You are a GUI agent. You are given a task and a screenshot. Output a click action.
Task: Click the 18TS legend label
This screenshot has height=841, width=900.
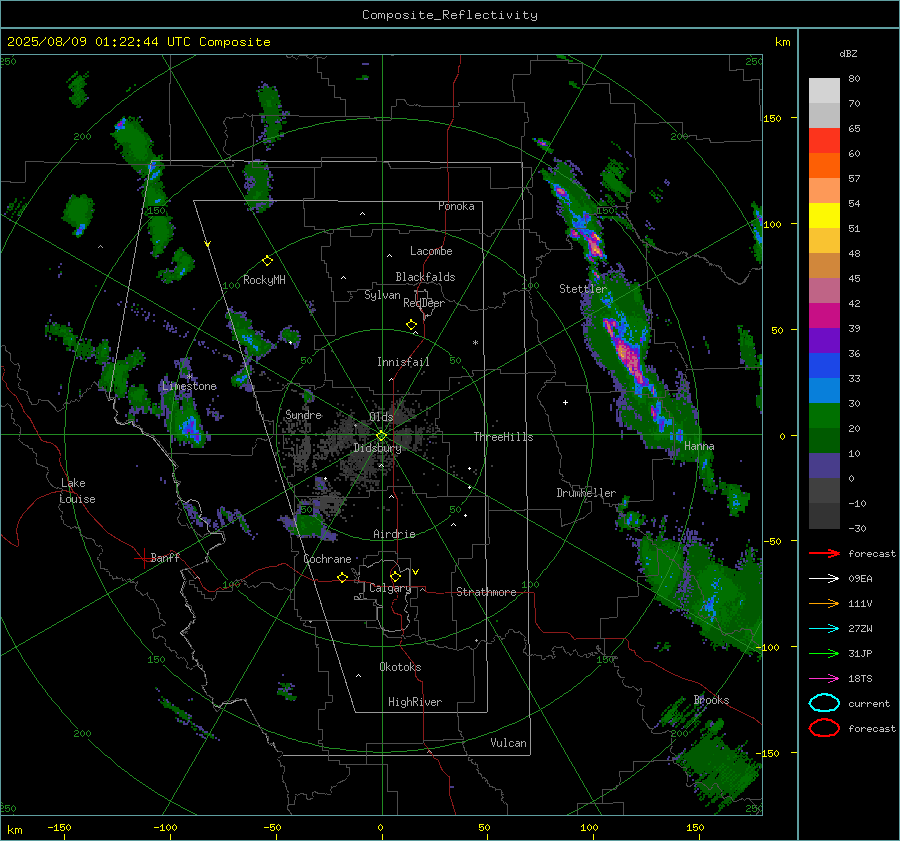tap(860, 679)
